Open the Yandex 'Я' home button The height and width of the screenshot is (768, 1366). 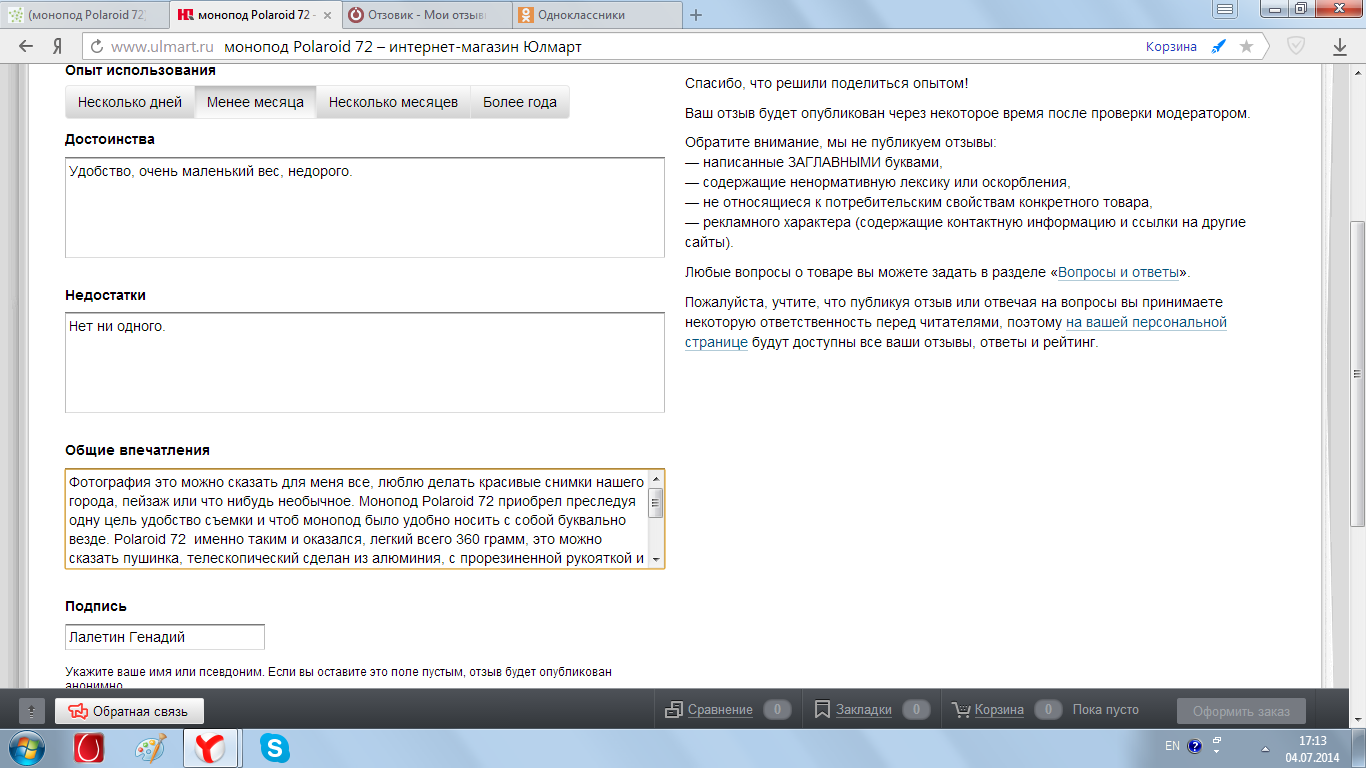(59, 47)
